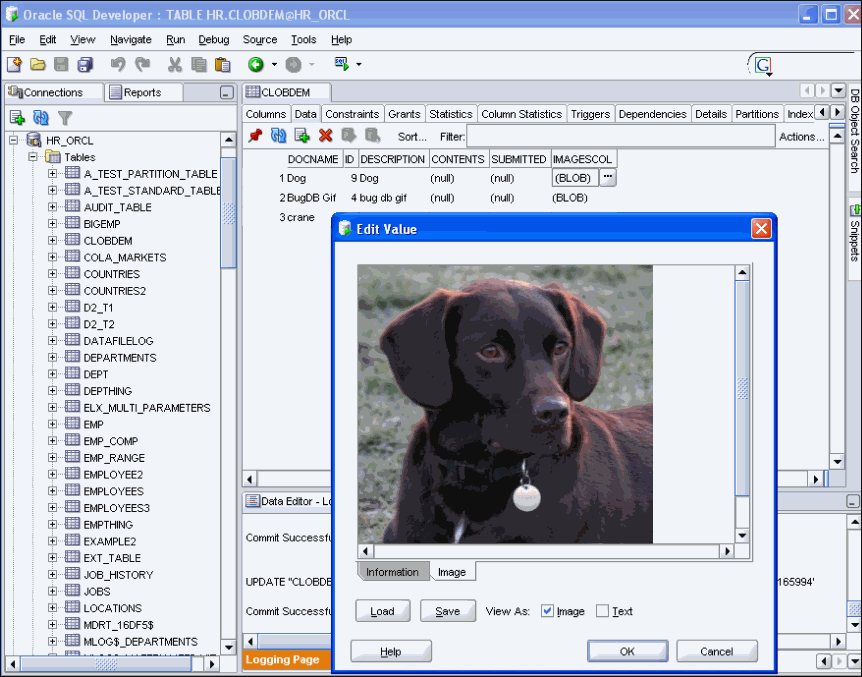Click the New document toolbar icon
This screenshot has height=677, width=862.
(x=14, y=64)
